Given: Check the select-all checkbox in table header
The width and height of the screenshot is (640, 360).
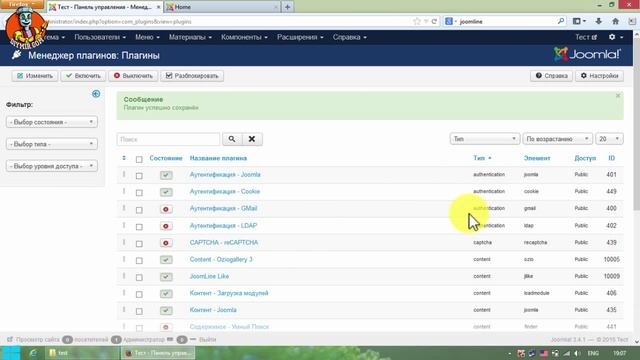Looking at the screenshot, I should (139, 159).
